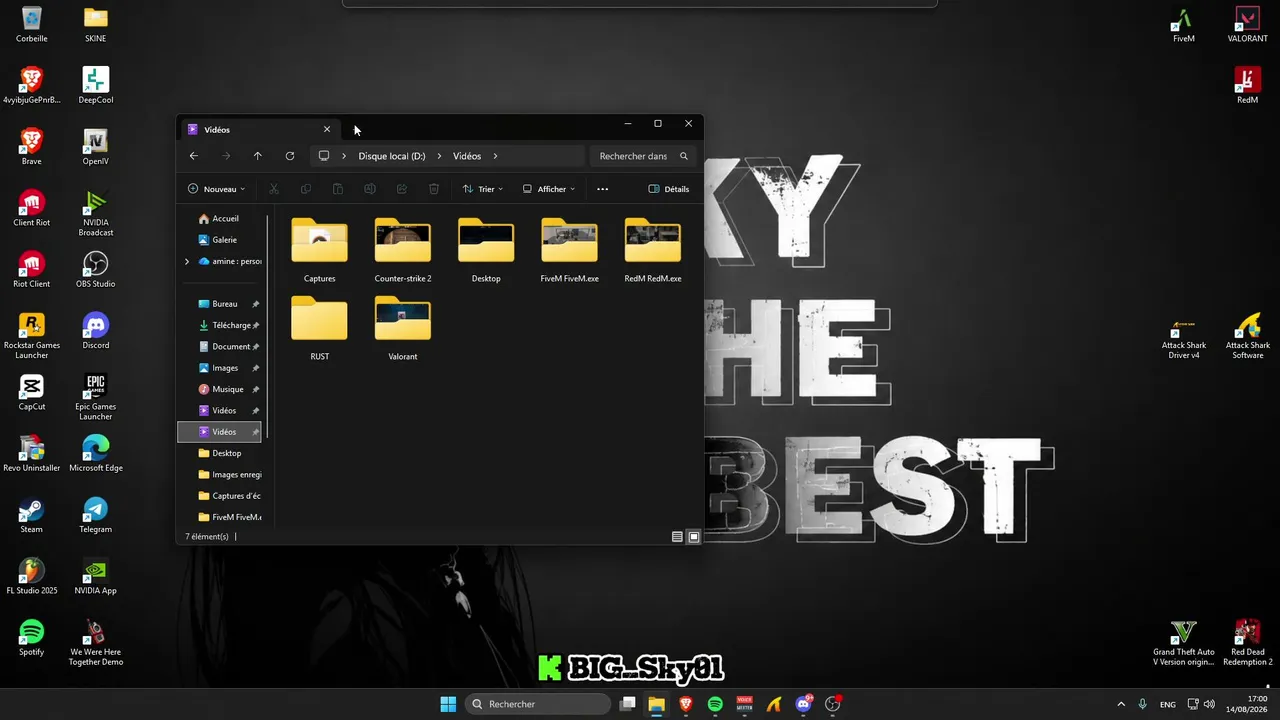Click the taskbar Rechercher search box
Screen dimensions: 1280x720
538,704
